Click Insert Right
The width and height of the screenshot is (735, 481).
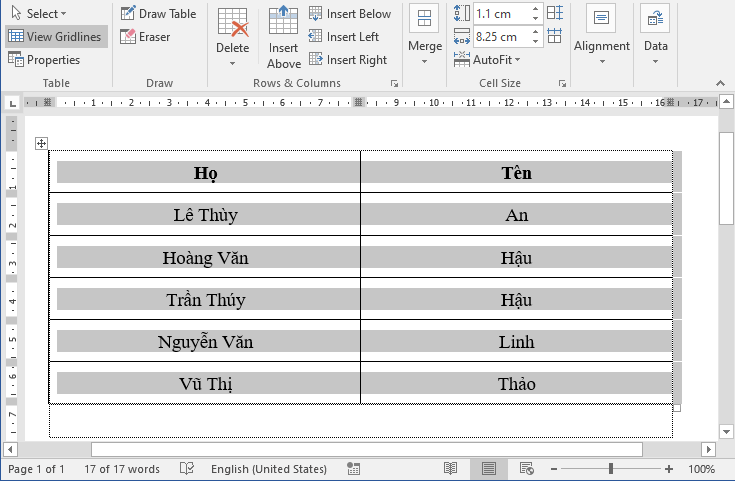tap(348, 60)
